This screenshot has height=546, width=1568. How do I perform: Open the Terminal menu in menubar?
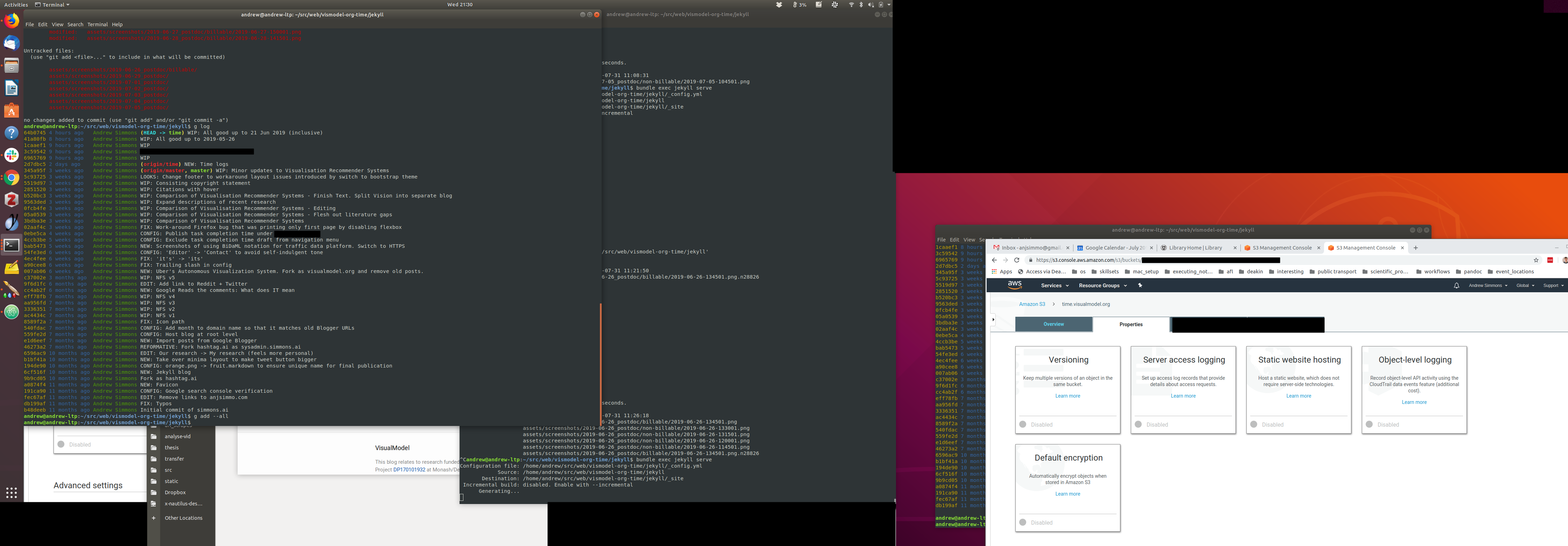[x=97, y=24]
